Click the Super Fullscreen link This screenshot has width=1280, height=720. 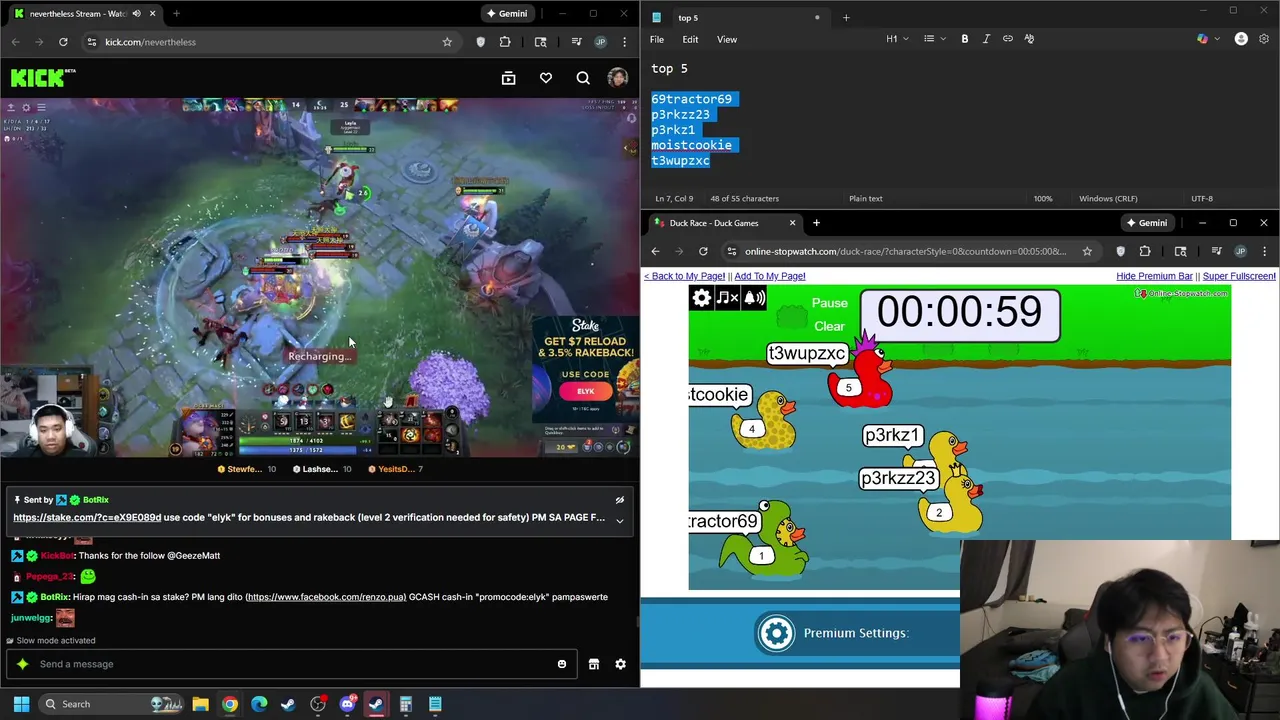1239,276
